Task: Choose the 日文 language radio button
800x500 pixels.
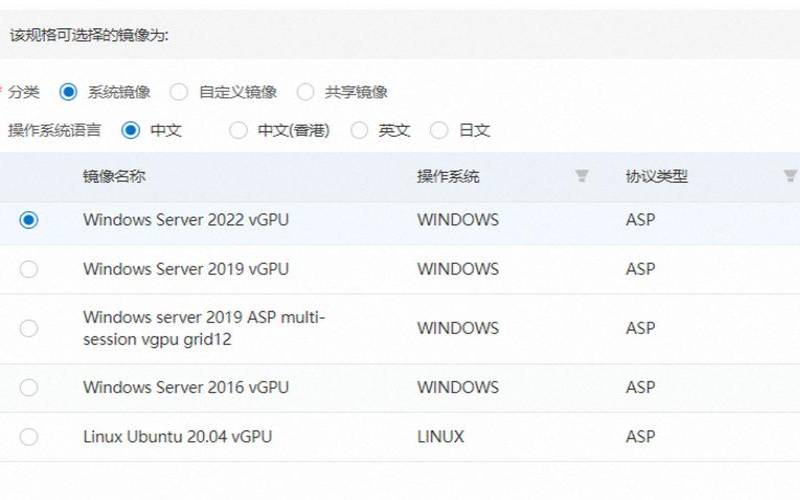Action: [439, 130]
